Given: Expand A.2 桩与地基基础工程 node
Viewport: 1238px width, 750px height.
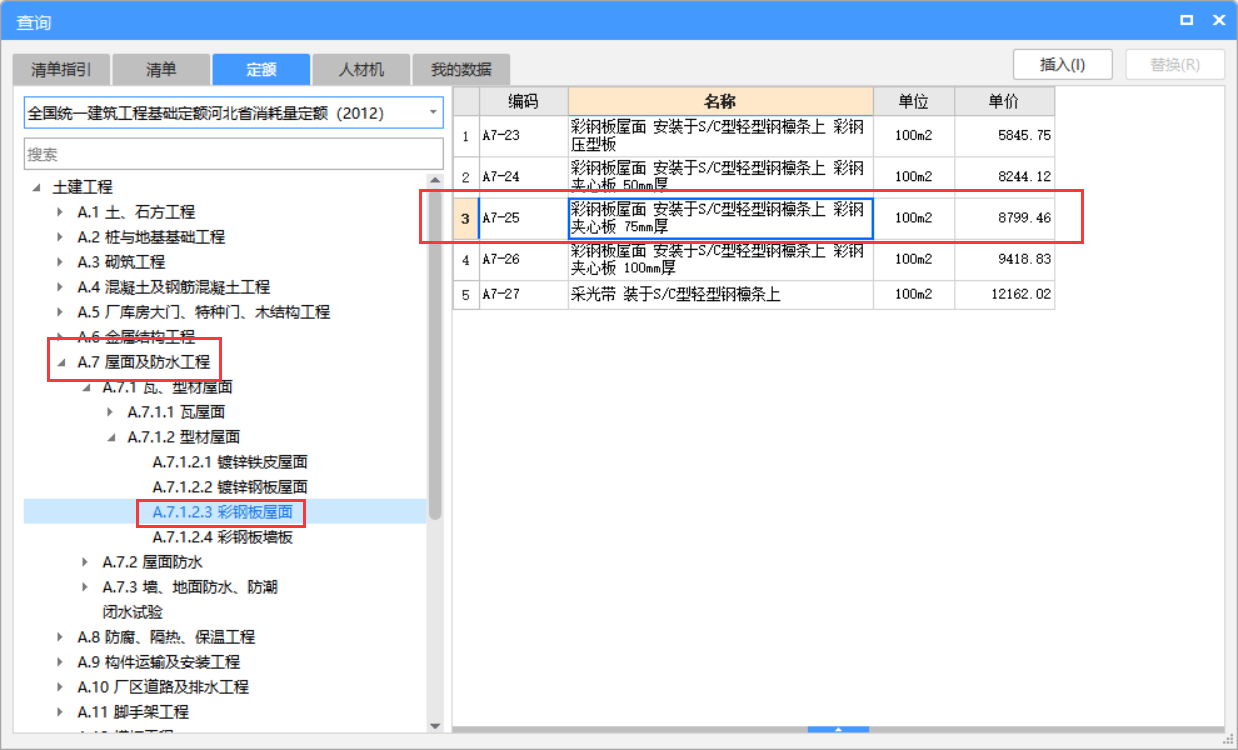Looking at the screenshot, I should (x=62, y=237).
